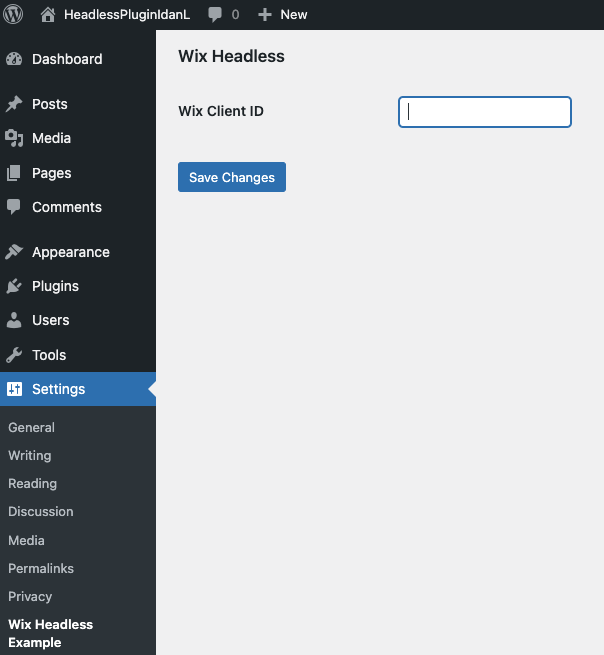This screenshot has height=655, width=604.
Task: Click the plus icon beside New
Action: coord(265,15)
